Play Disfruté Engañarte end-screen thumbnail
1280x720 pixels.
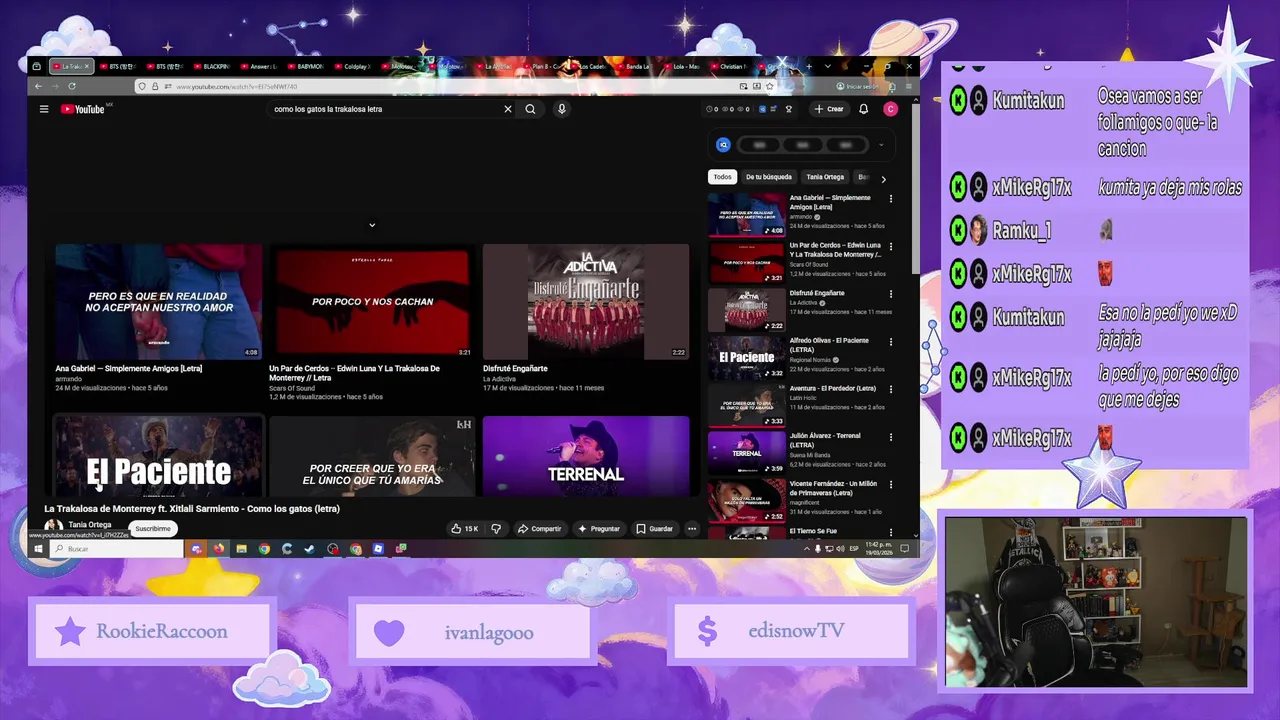[x=586, y=302]
